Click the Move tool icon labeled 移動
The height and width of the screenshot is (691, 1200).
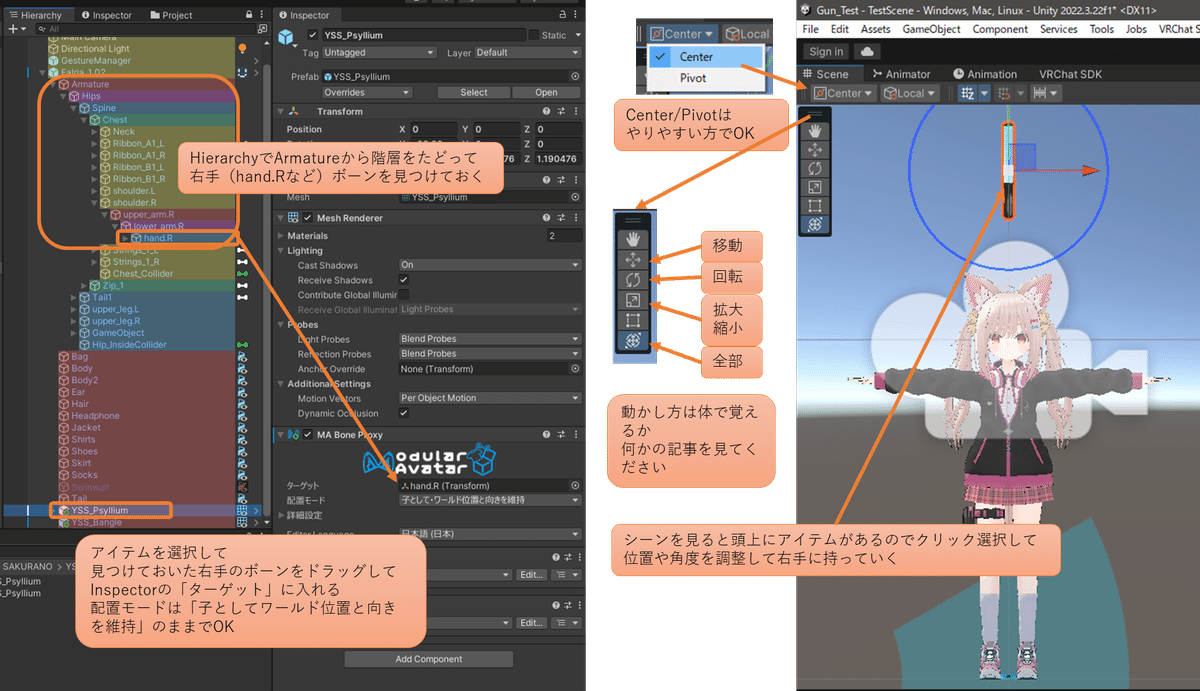(x=633, y=259)
